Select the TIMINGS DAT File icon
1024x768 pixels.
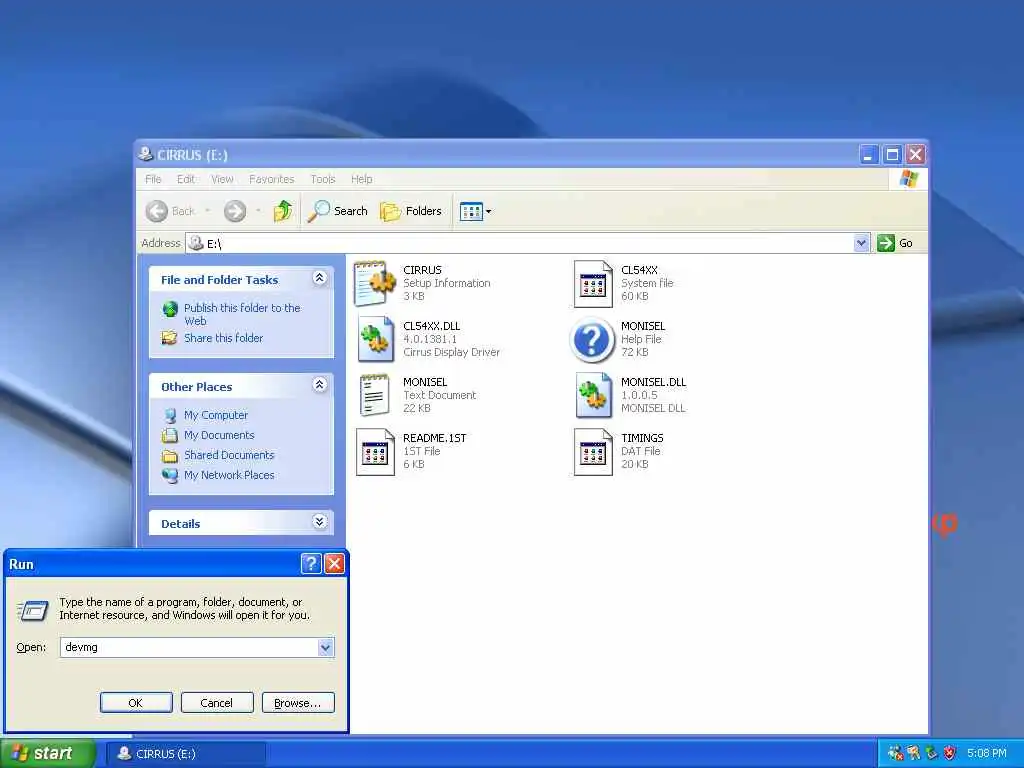point(593,451)
